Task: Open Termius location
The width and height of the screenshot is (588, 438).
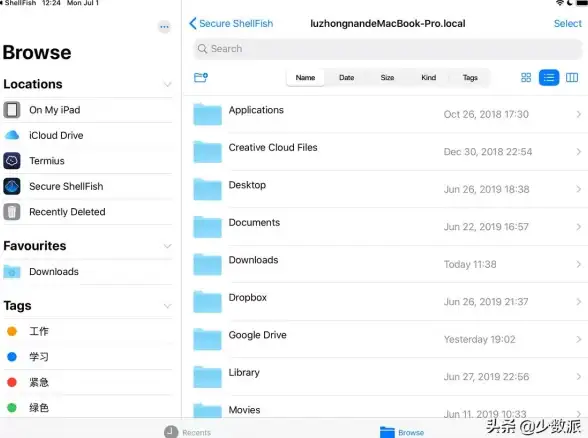Action: click(88, 161)
